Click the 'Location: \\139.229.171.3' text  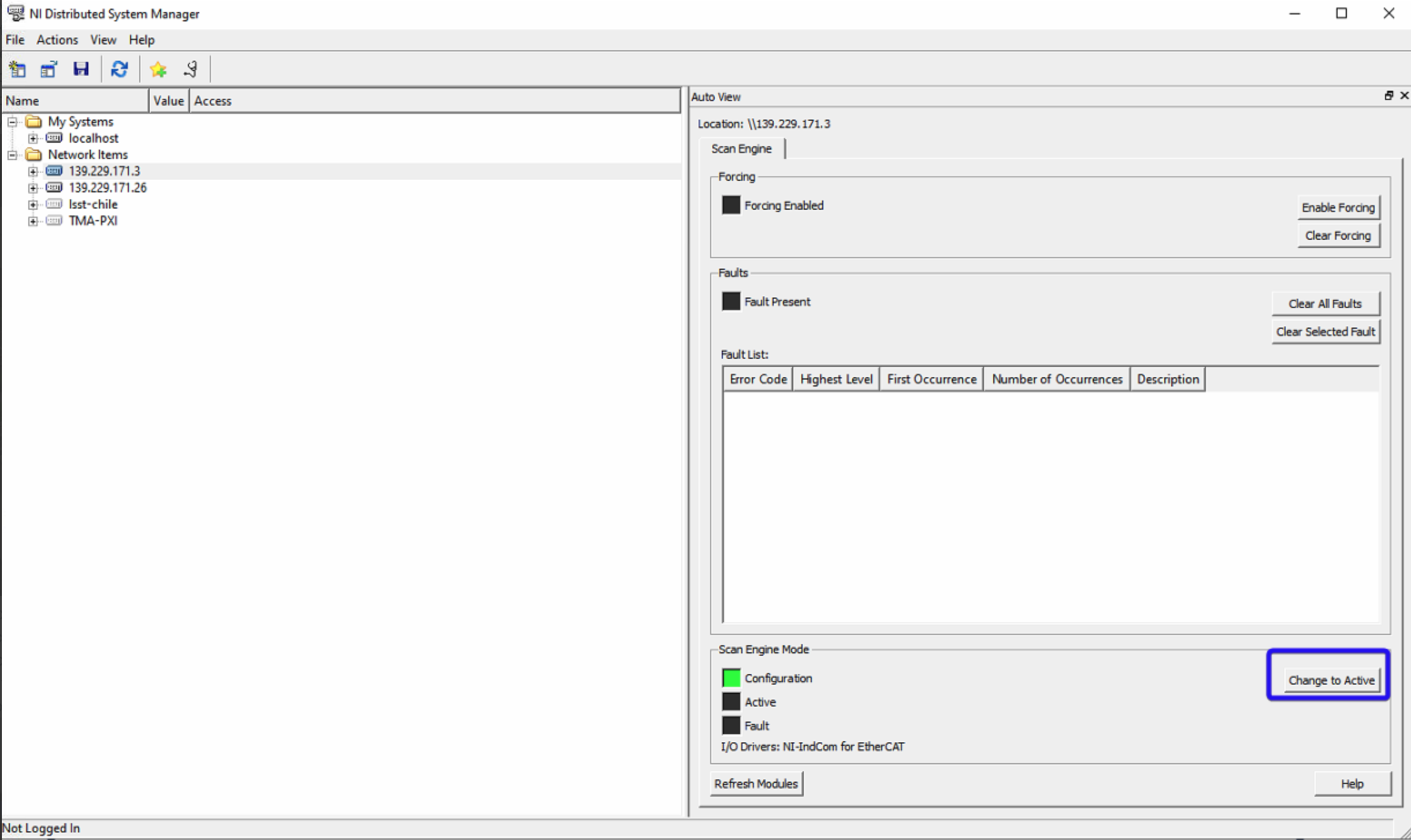coord(764,124)
